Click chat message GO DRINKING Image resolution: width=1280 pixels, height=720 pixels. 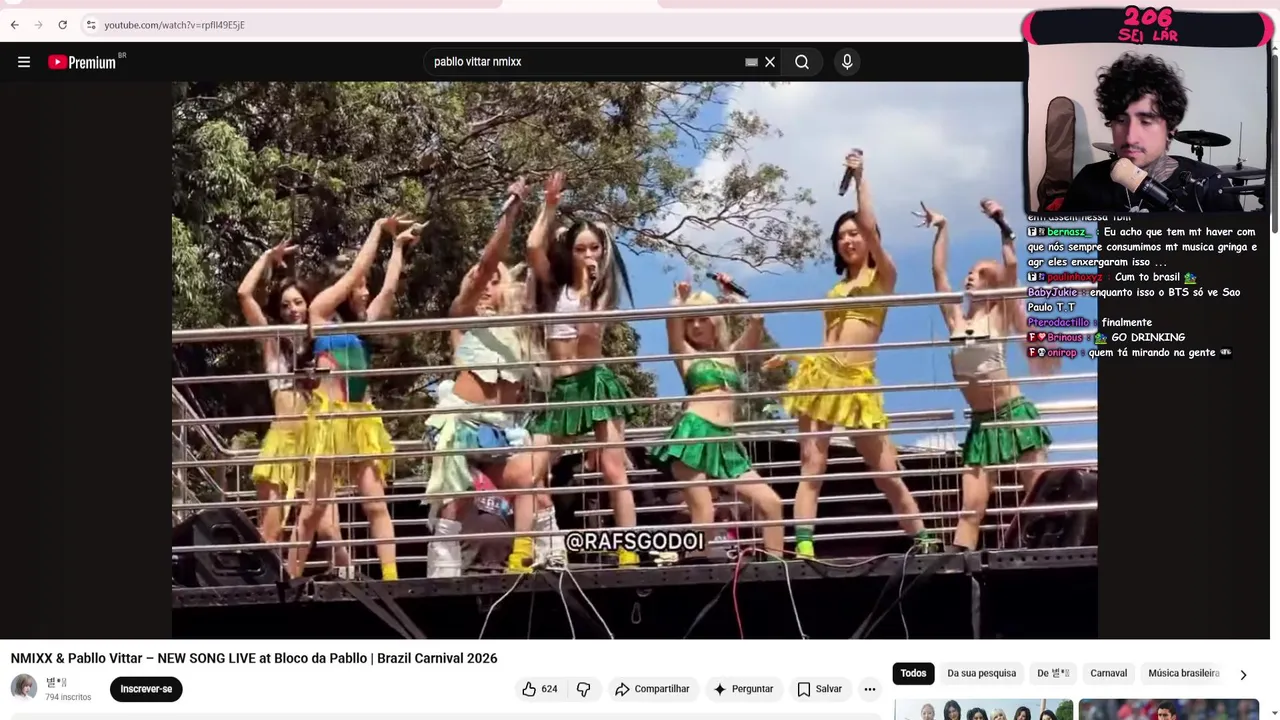(x=1148, y=337)
